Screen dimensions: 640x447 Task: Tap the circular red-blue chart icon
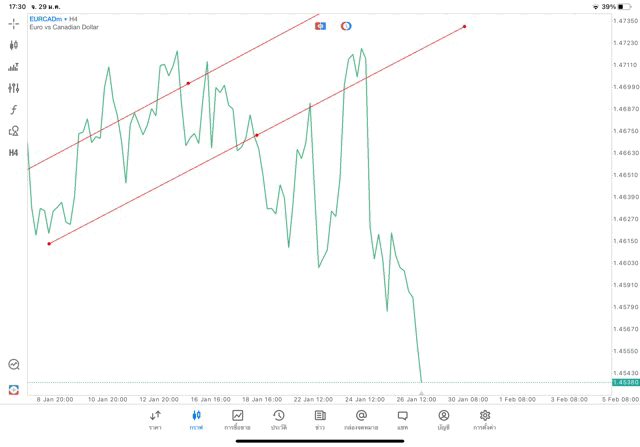click(x=346, y=26)
